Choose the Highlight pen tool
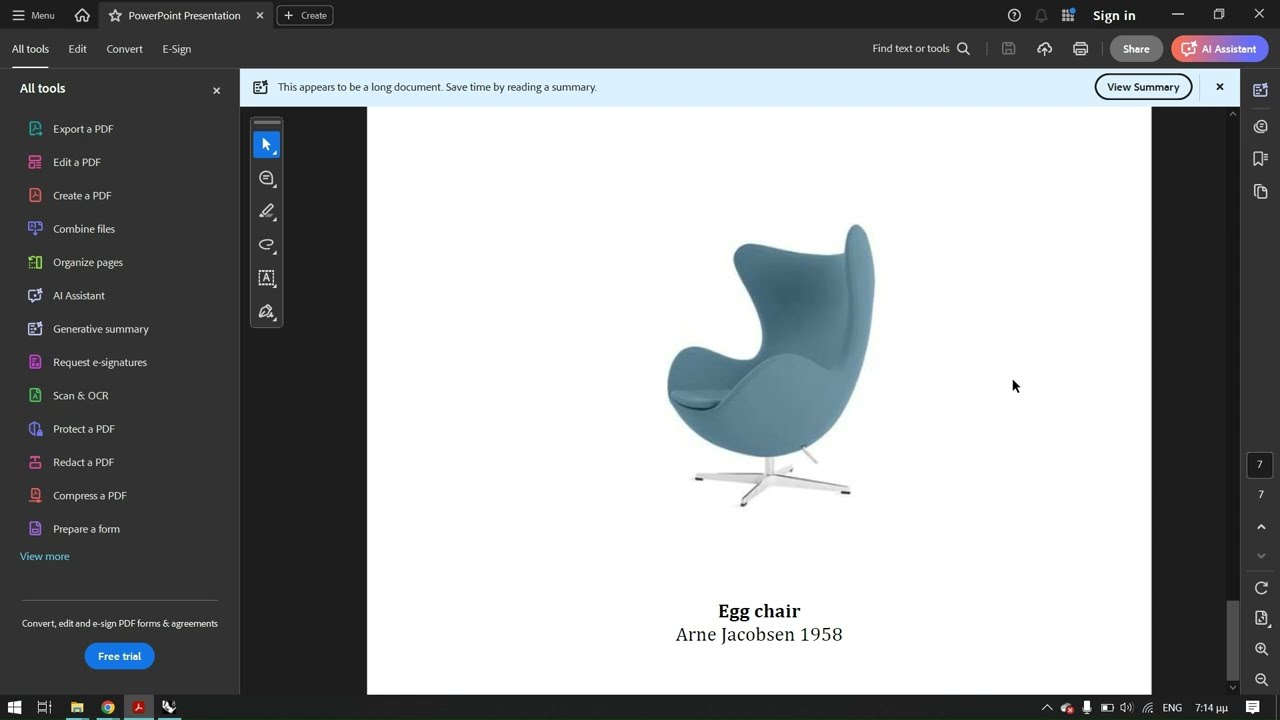This screenshot has height=720, width=1280. coord(266,211)
